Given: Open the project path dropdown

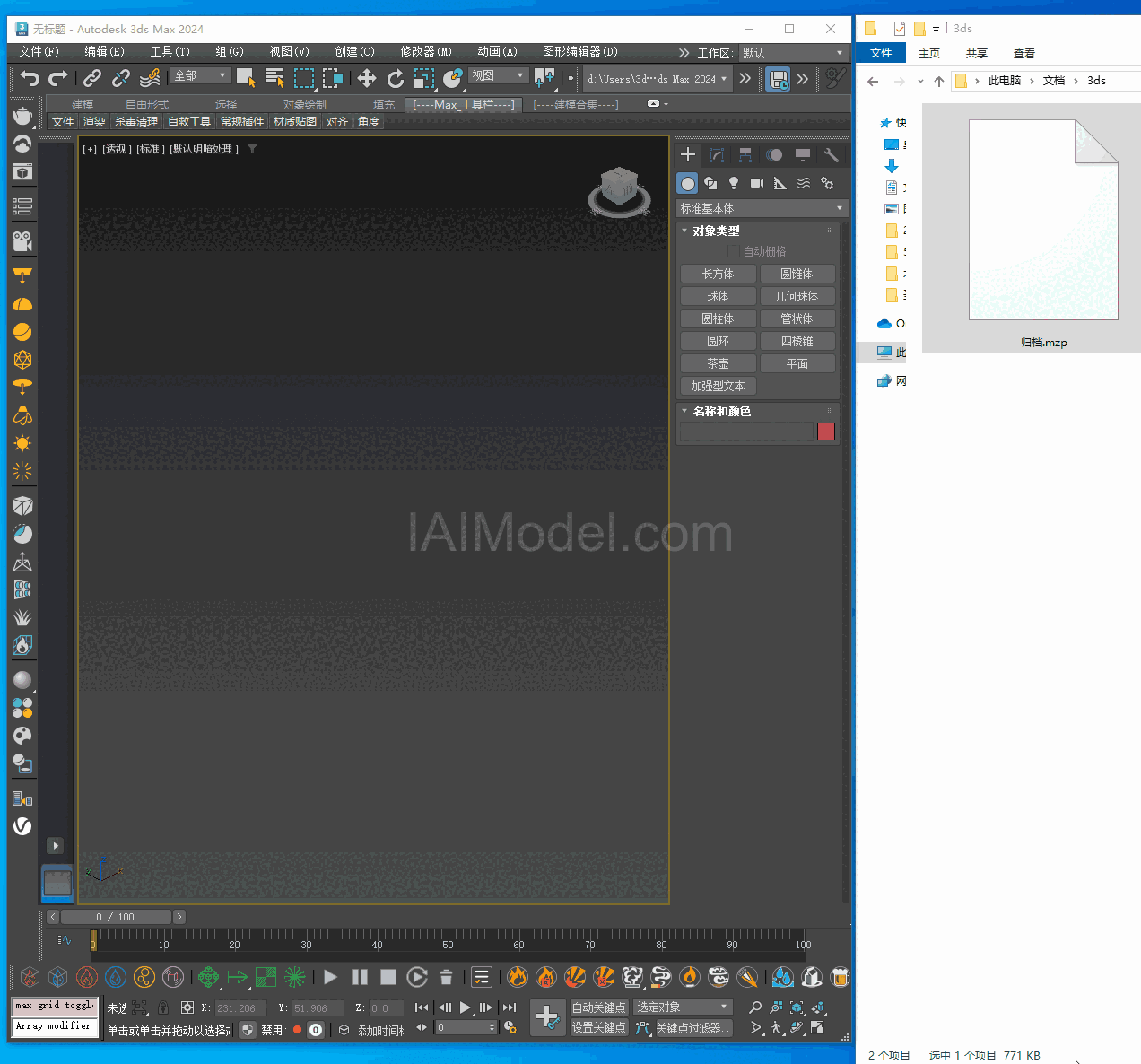Looking at the screenshot, I should coord(658,79).
